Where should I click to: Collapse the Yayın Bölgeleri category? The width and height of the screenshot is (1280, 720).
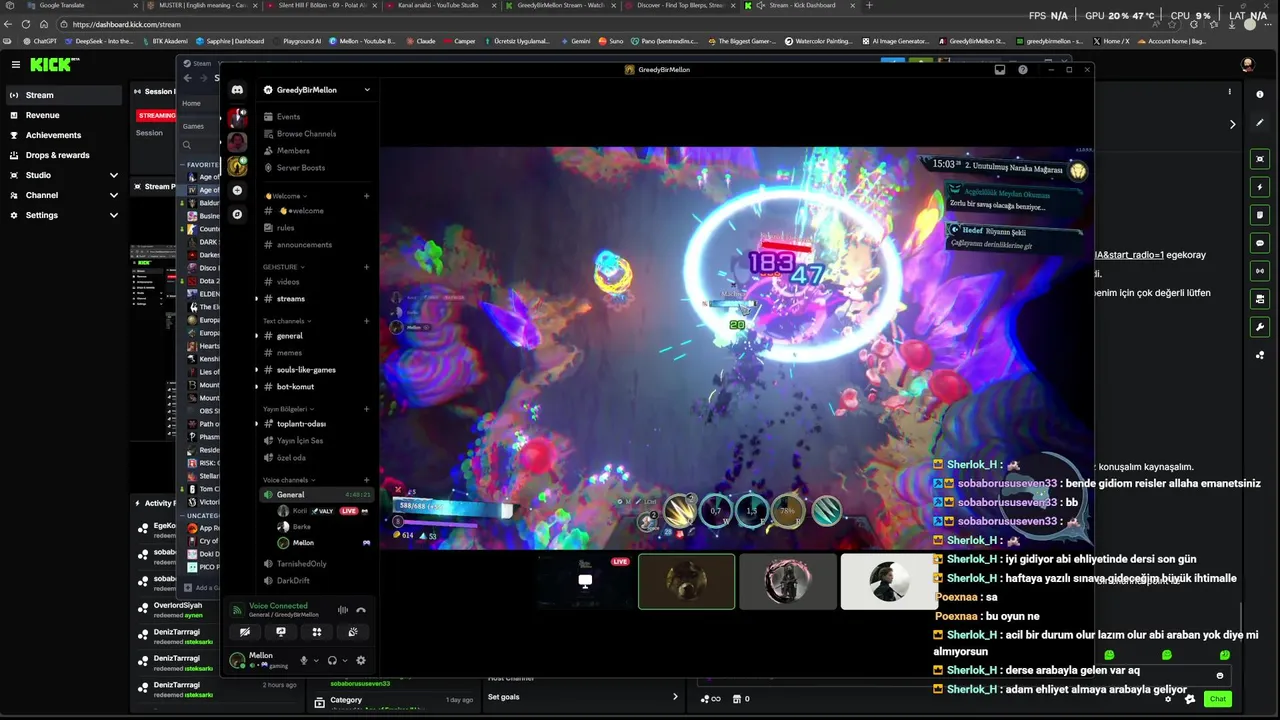coord(289,409)
